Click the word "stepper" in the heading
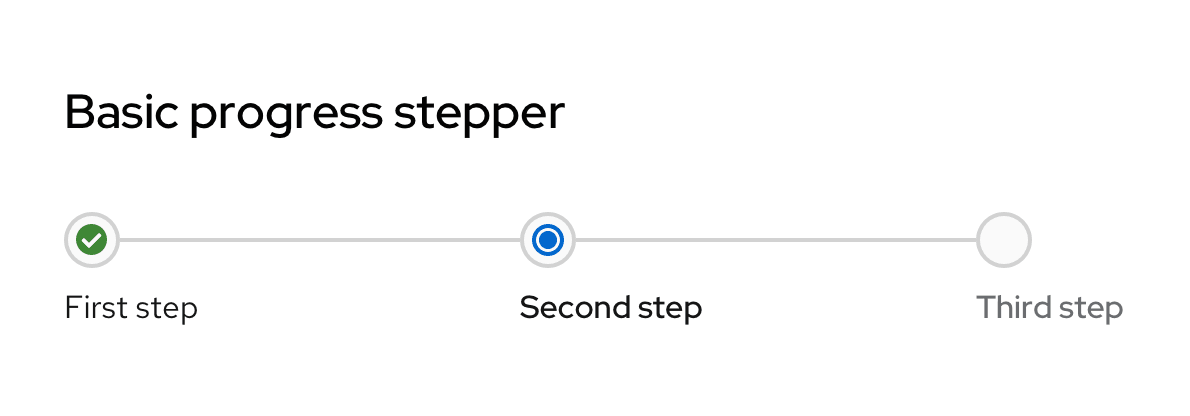The height and width of the screenshot is (416, 1190). click(479, 115)
